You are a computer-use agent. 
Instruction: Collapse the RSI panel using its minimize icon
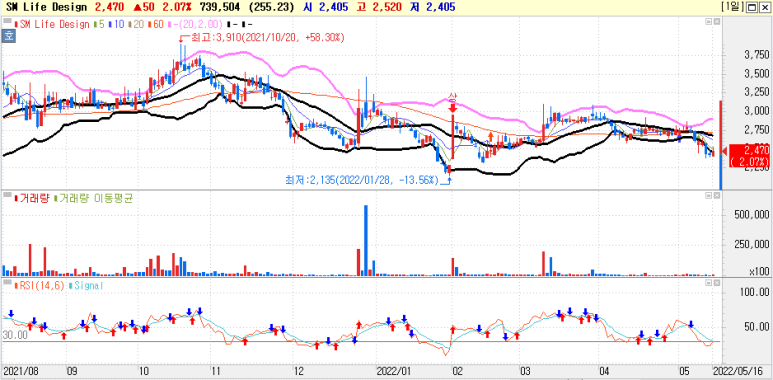pyautogui.click(x=708, y=283)
